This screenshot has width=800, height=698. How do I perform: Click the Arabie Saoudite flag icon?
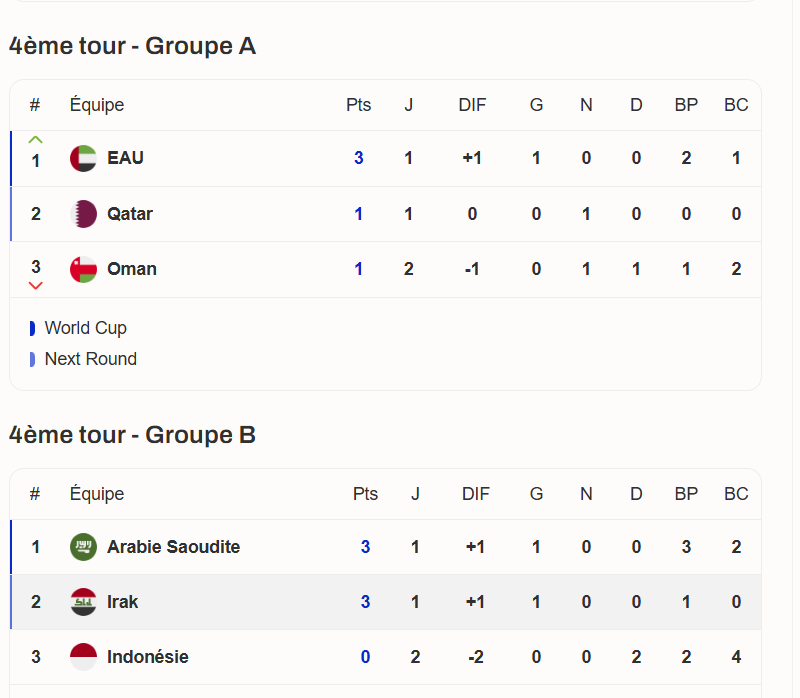click(x=83, y=547)
